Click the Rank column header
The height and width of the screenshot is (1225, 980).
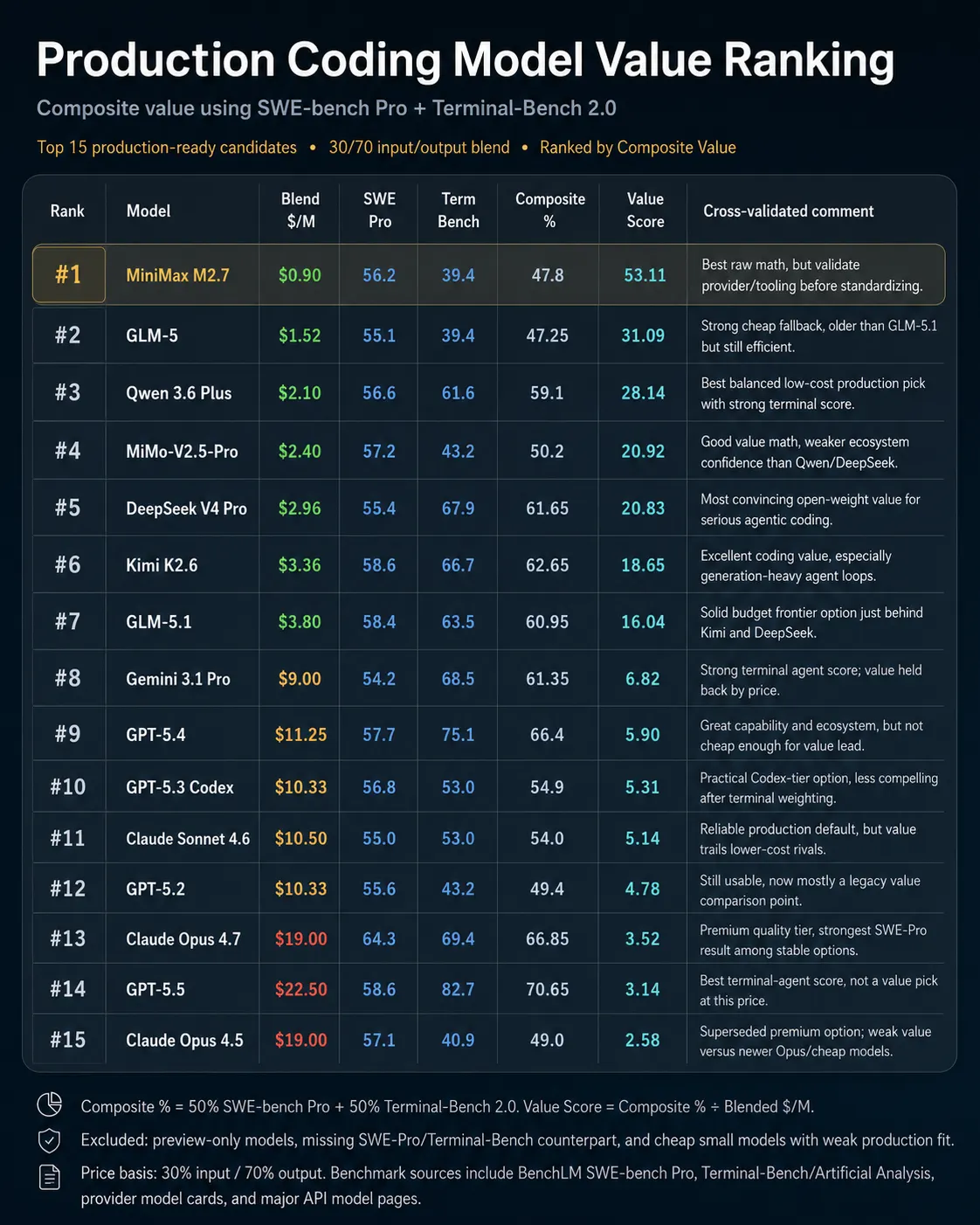[67, 211]
